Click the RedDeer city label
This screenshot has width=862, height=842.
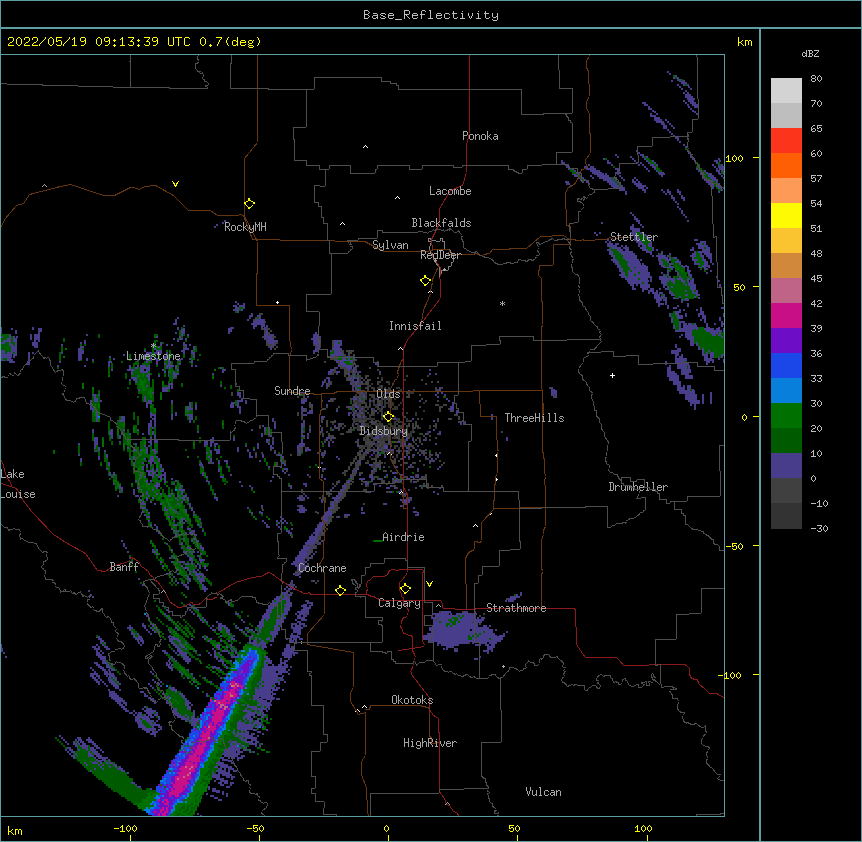pyautogui.click(x=440, y=255)
